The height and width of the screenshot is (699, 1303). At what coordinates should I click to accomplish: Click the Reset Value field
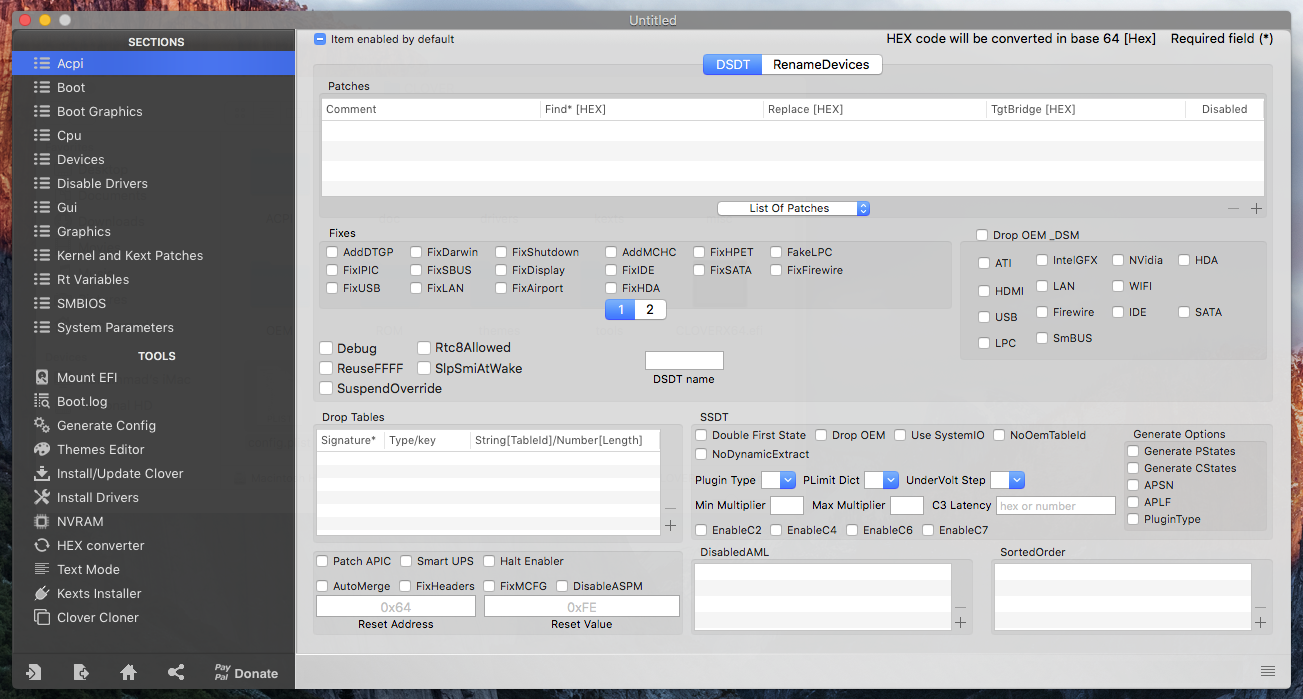(x=582, y=607)
